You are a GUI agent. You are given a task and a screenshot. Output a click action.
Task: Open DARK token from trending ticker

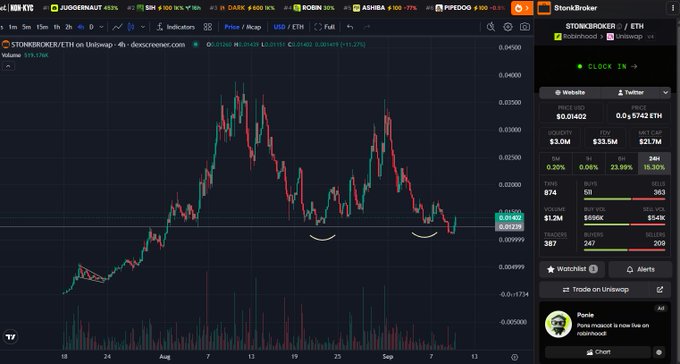tap(242, 8)
